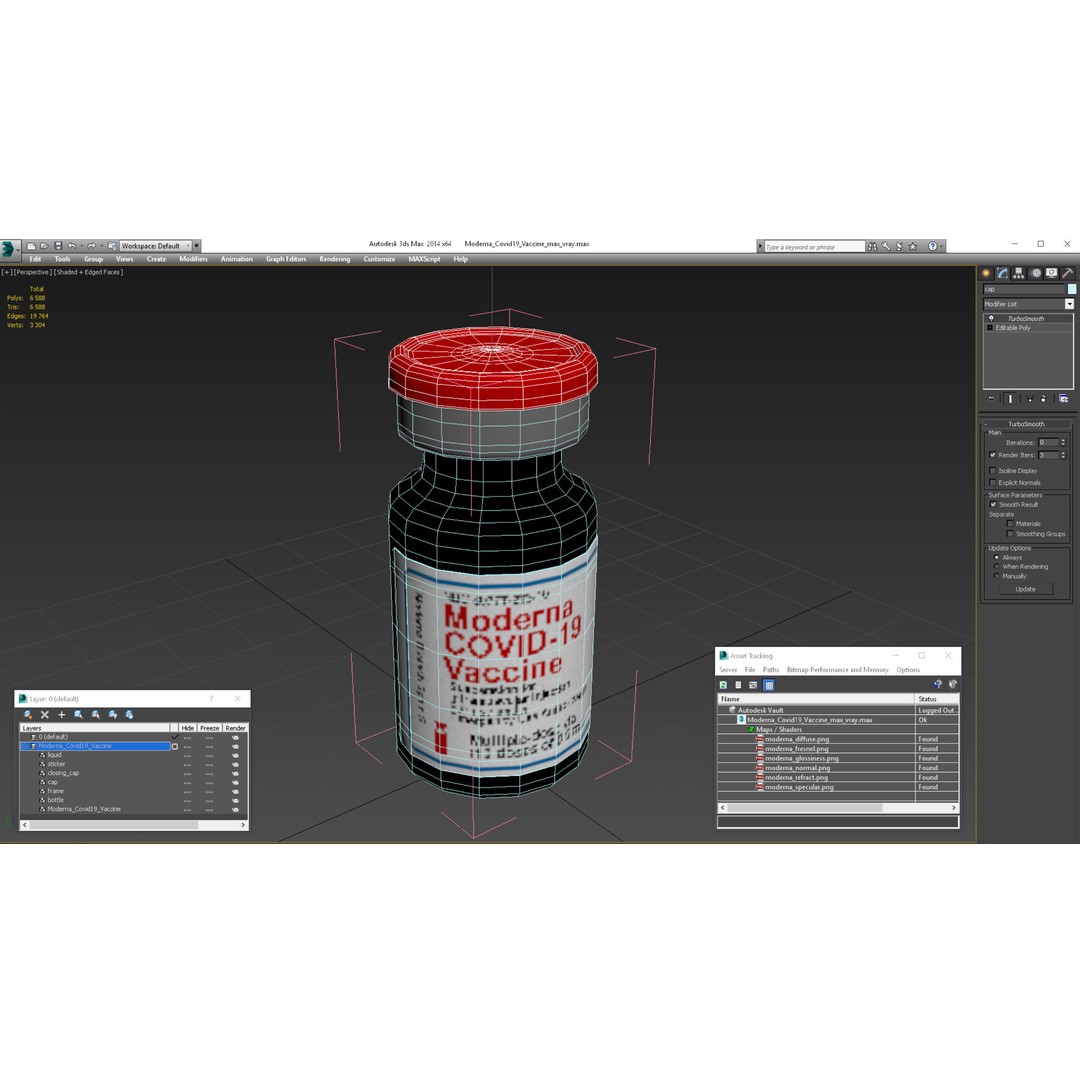Open the Workspace: Default dropdown
Viewport: 1080px width, 1080px height.
pyautogui.click(x=156, y=246)
